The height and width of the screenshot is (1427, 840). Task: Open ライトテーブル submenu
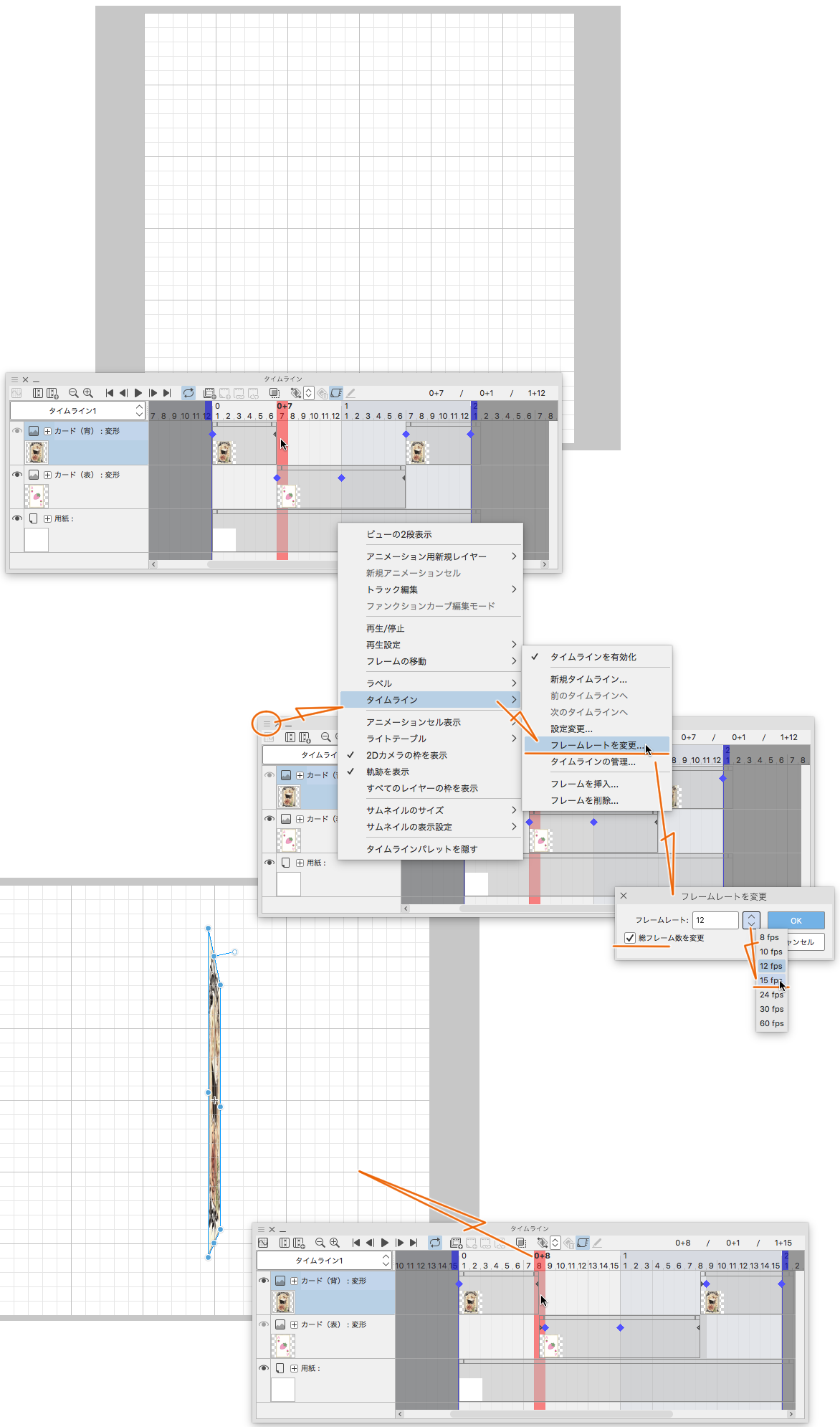click(x=430, y=739)
